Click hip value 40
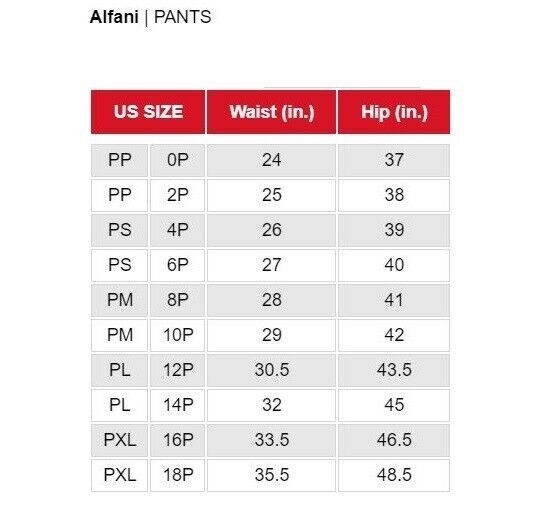Screen dimensions: 543x514 coord(394,265)
